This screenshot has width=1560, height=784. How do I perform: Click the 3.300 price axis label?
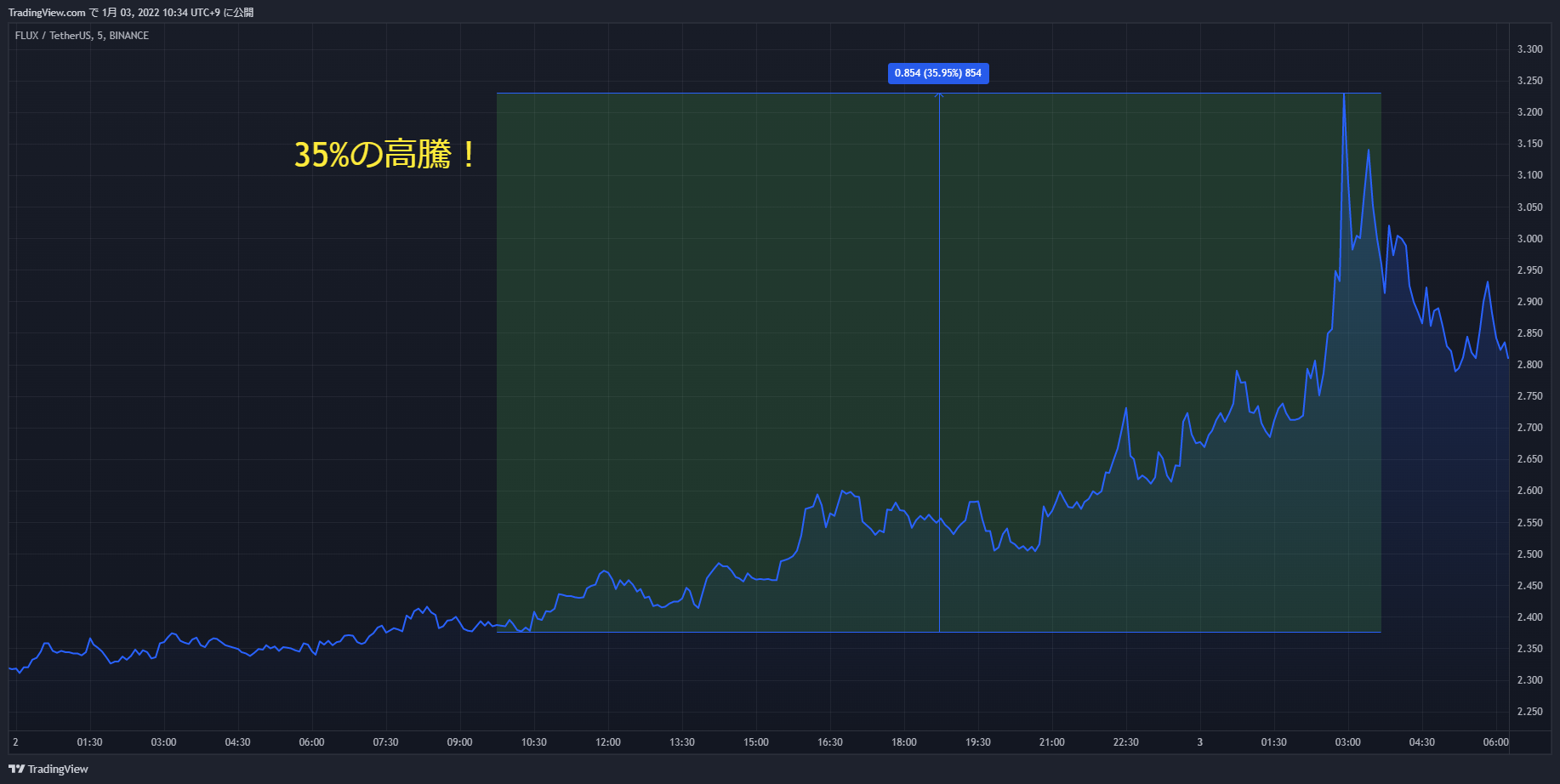1529,49
